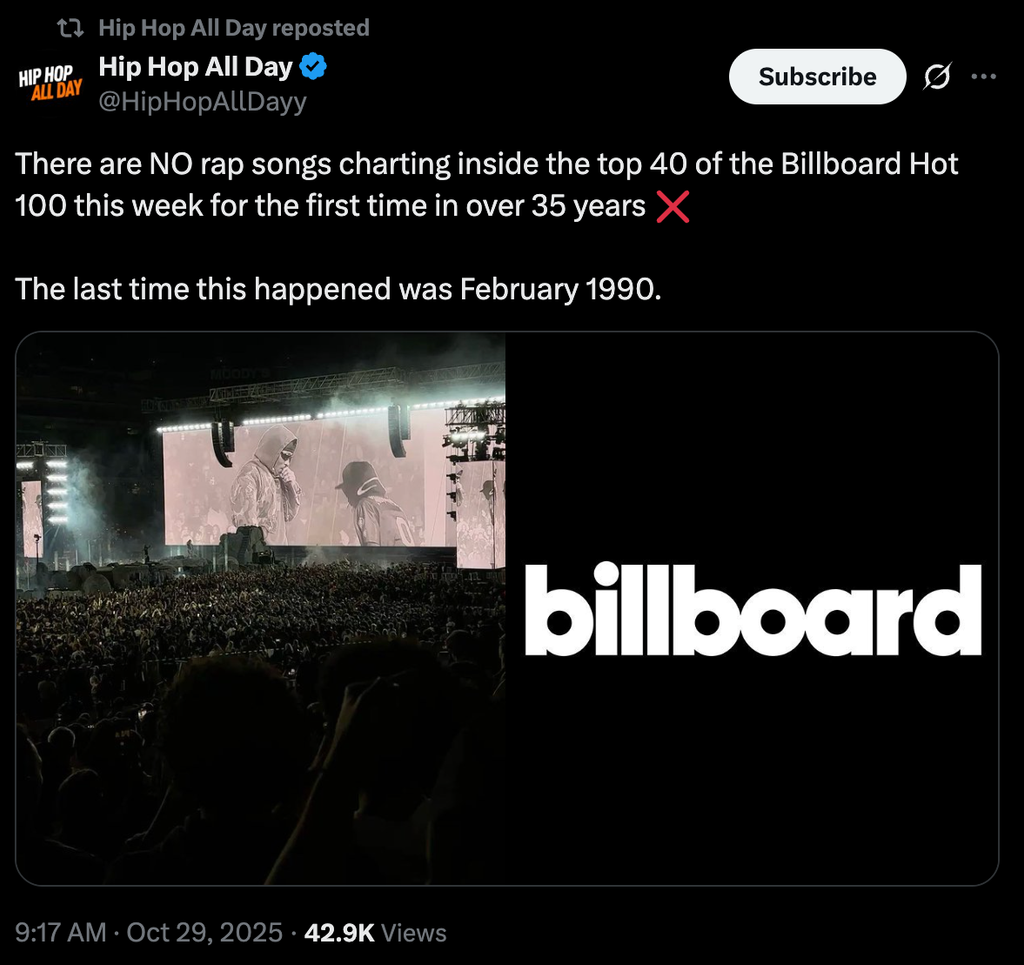Viewport: 1024px width, 965px height.
Task: Open the bold Hip Hop All Day display name
Action: click(195, 68)
